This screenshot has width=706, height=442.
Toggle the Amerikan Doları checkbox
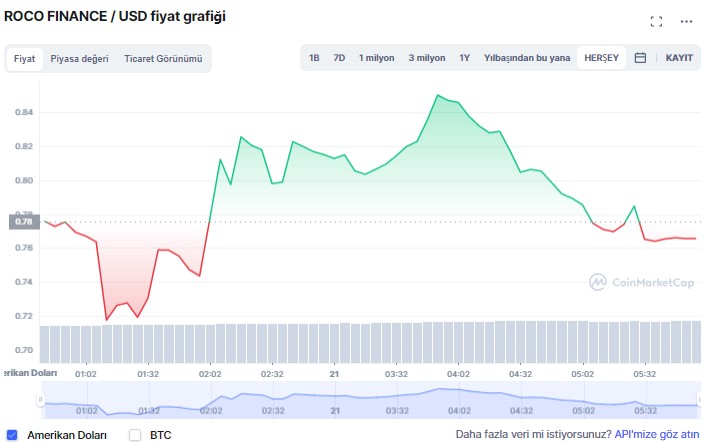click(12, 435)
